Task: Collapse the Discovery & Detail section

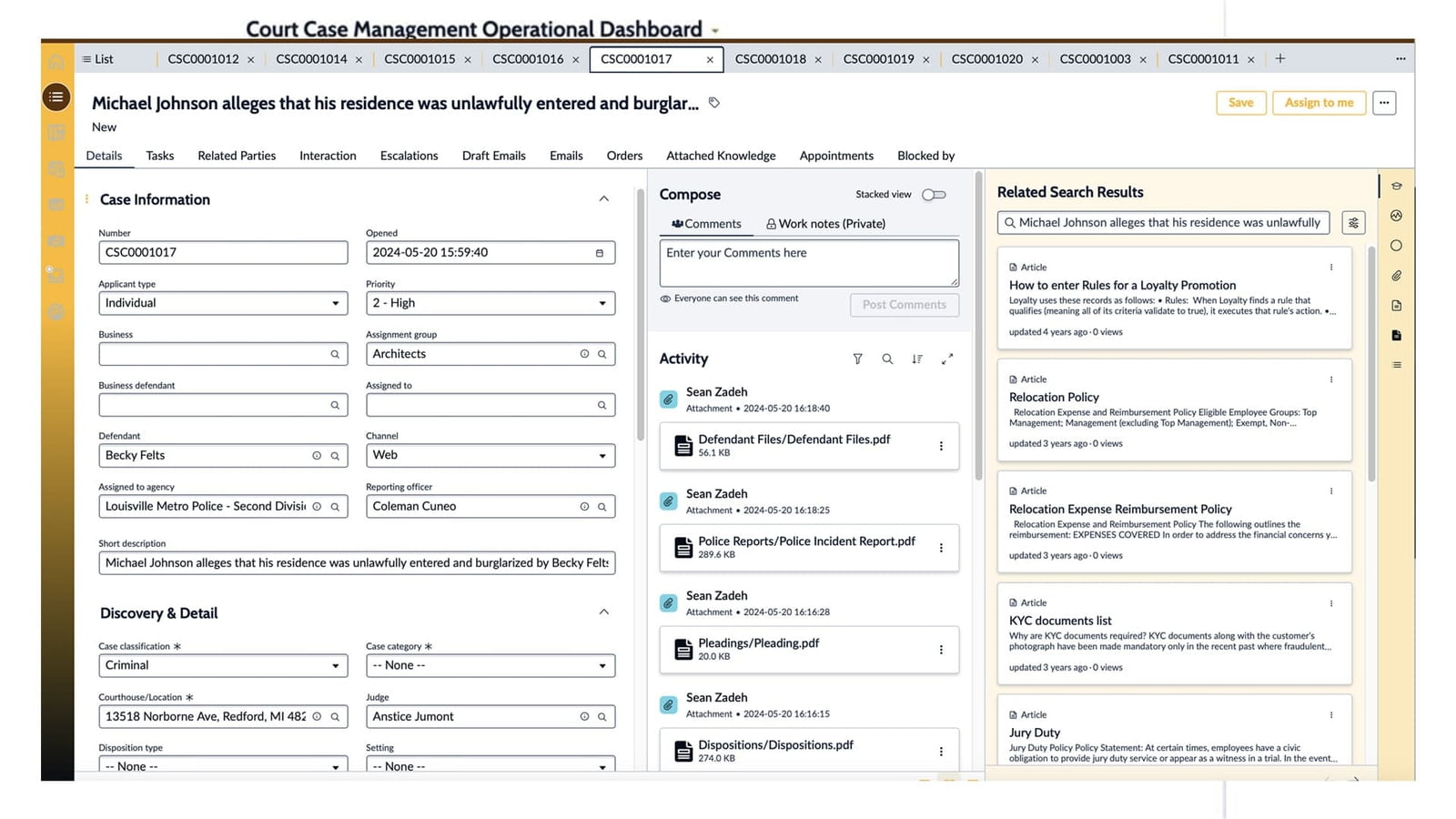Action: coord(603,612)
